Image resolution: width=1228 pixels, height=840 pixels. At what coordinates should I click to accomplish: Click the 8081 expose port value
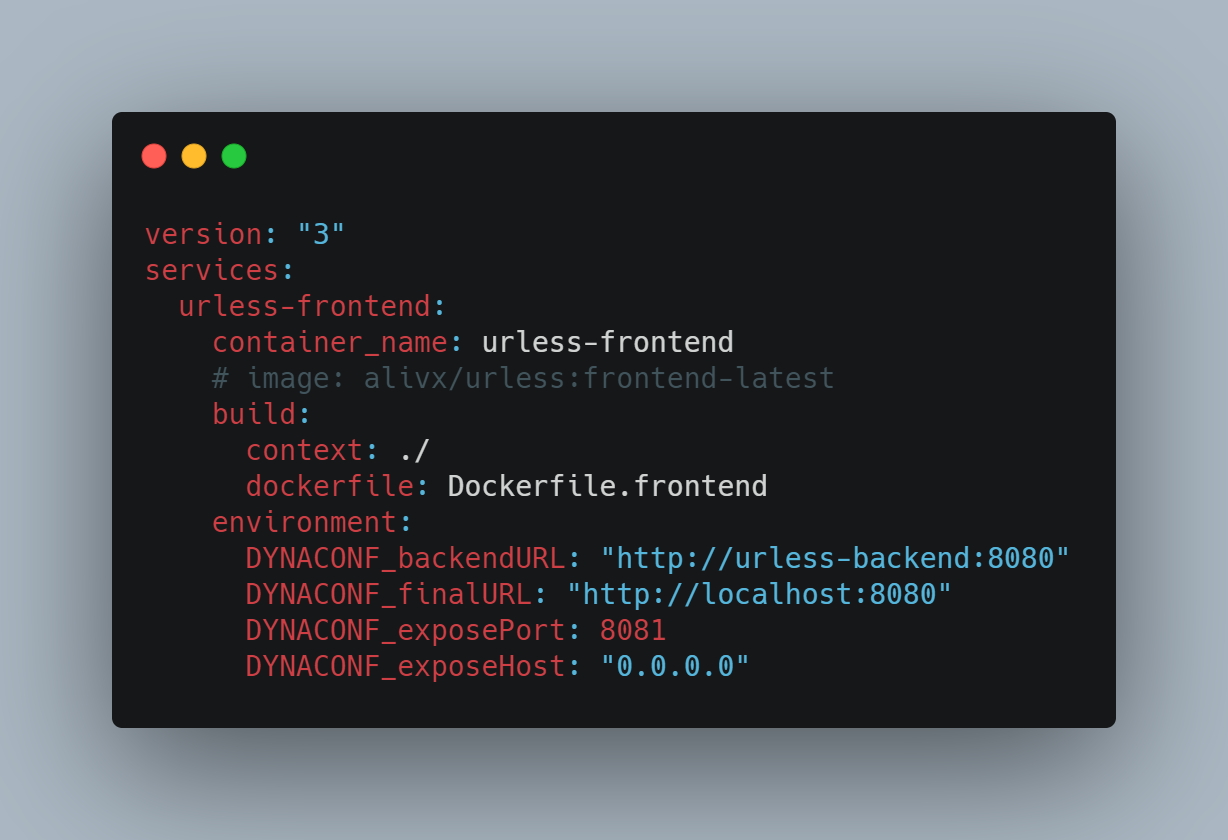coord(633,630)
